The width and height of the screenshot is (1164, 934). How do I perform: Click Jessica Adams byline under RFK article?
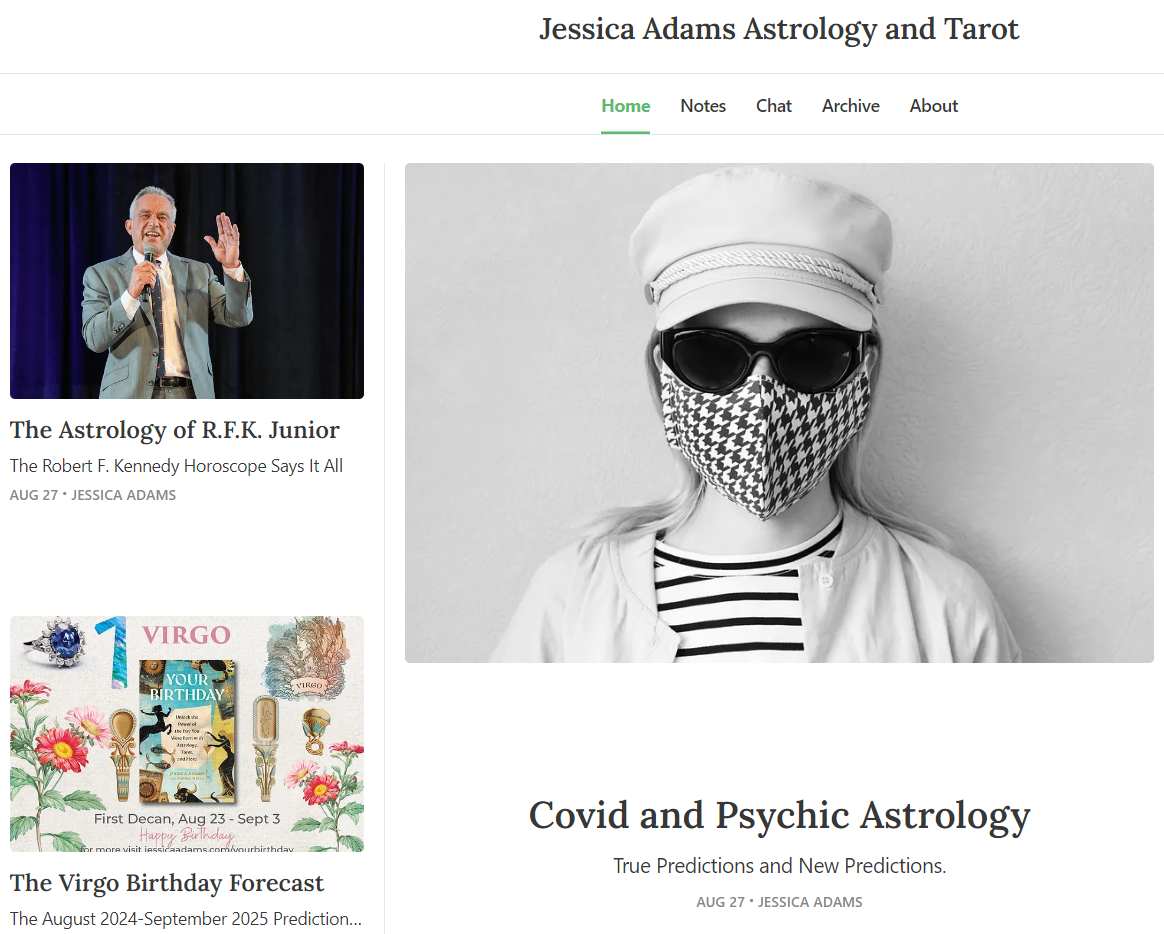pyautogui.click(x=123, y=495)
